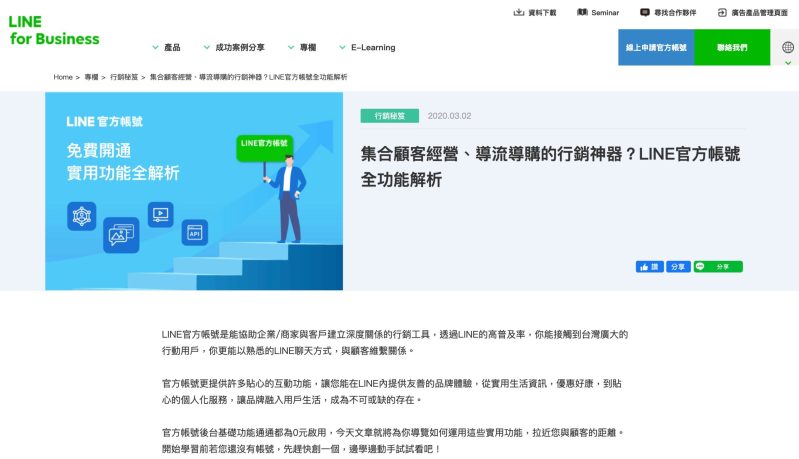This screenshot has width=799, height=459.
Task: Click the paragraph beginning LINE官方帳號是能協助企業
Action: tap(395, 343)
